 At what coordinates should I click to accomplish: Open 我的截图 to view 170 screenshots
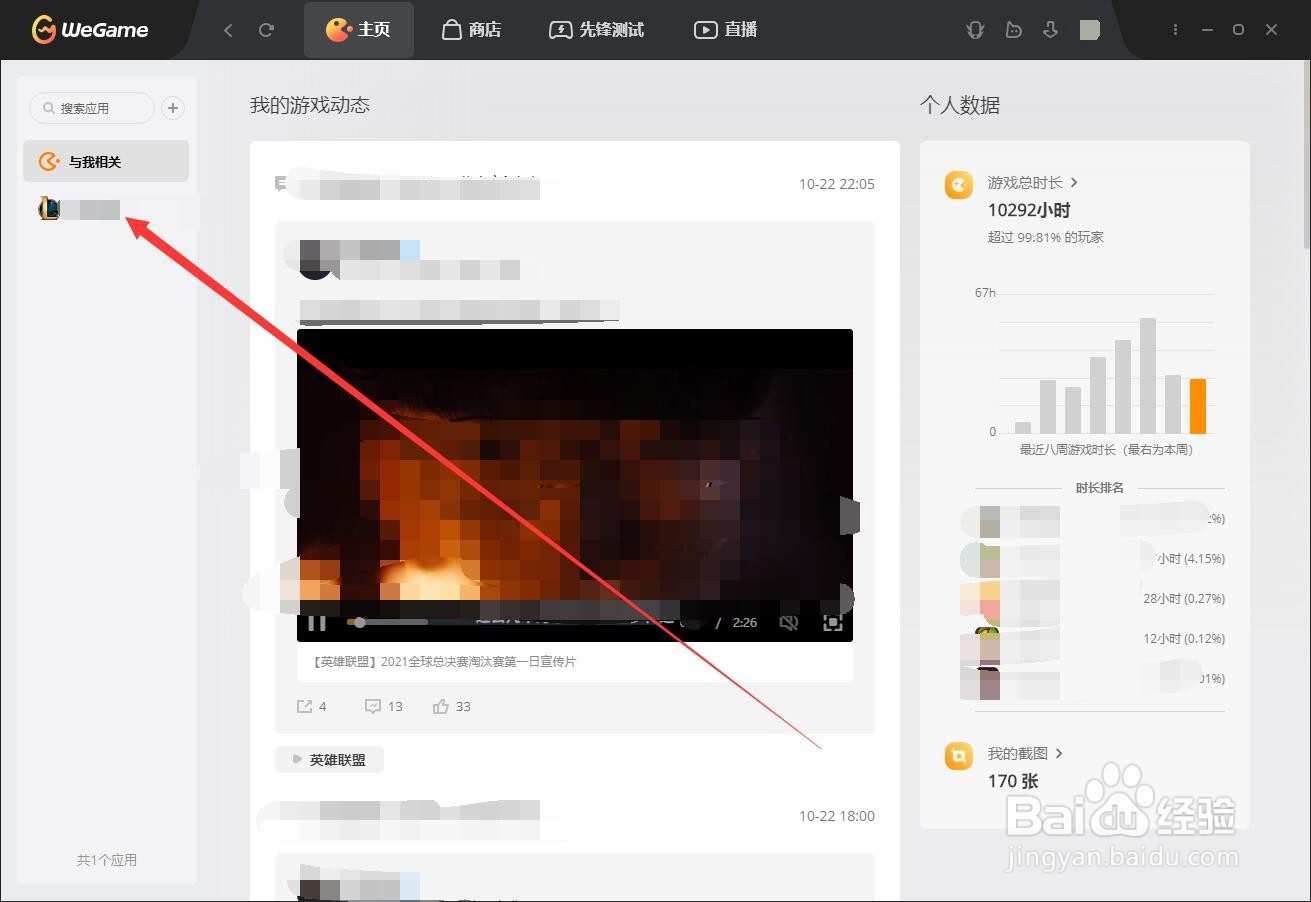pyautogui.click(x=1022, y=753)
